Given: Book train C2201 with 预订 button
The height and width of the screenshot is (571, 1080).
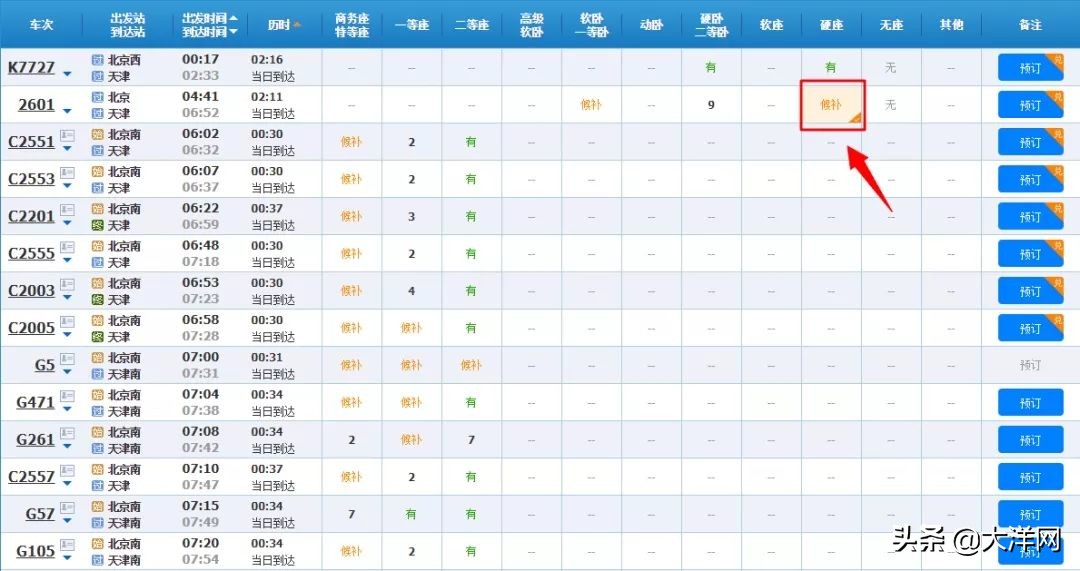Looking at the screenshot, I should pyautogui.click(x=1030, y=216).
